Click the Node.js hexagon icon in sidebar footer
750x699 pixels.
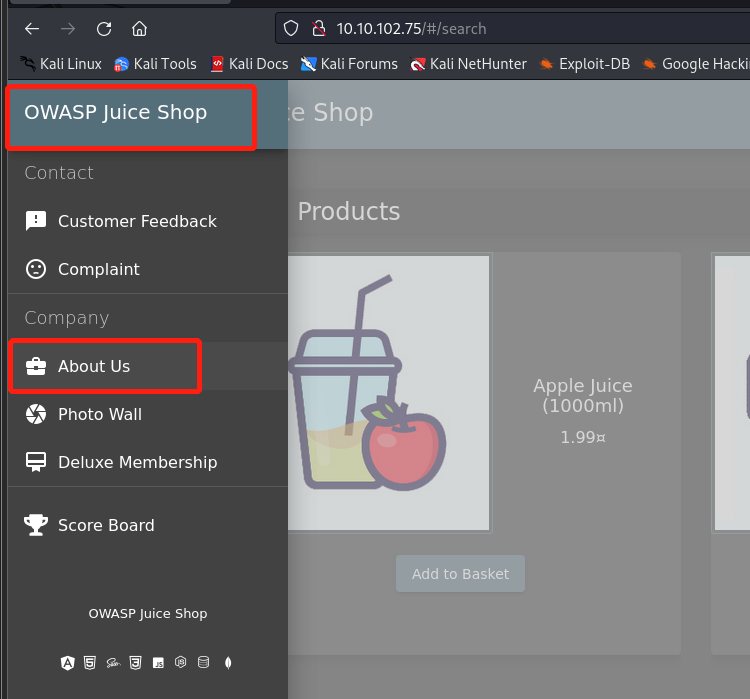181,662
